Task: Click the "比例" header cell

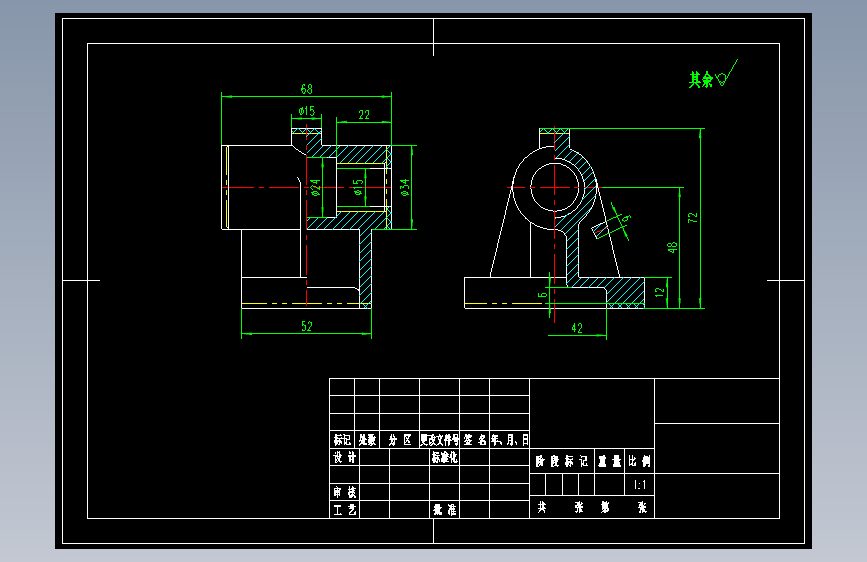Action: [x=639, y=461]
